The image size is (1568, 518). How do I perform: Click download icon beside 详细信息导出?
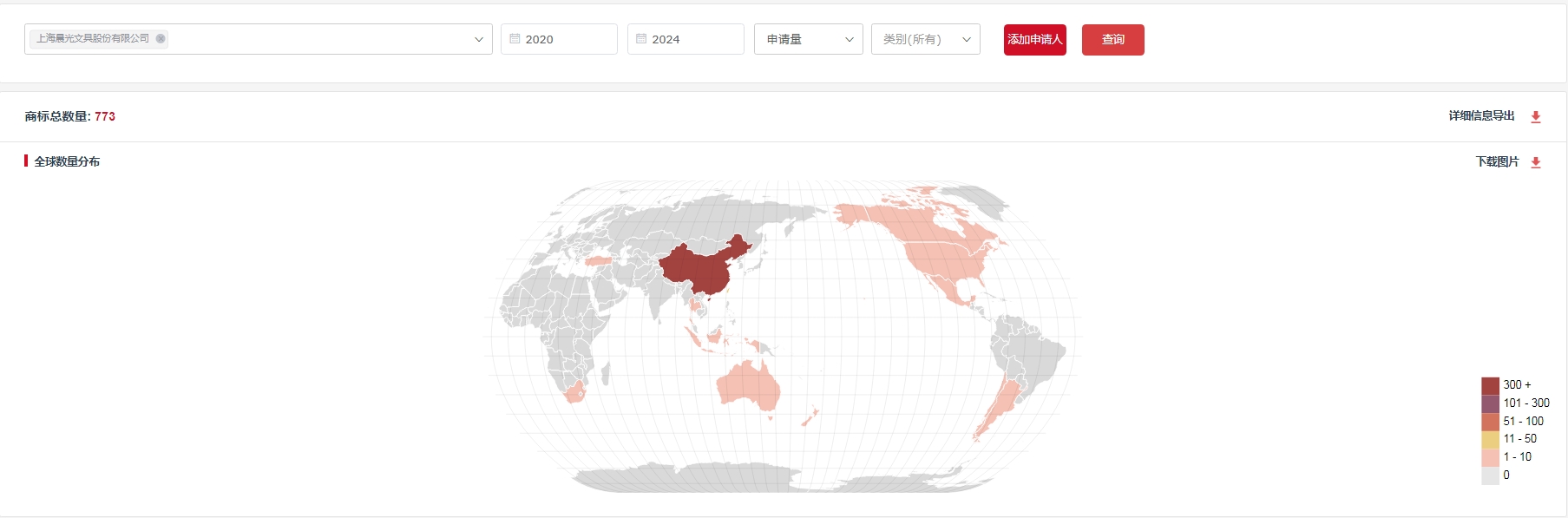(1536, 117)
